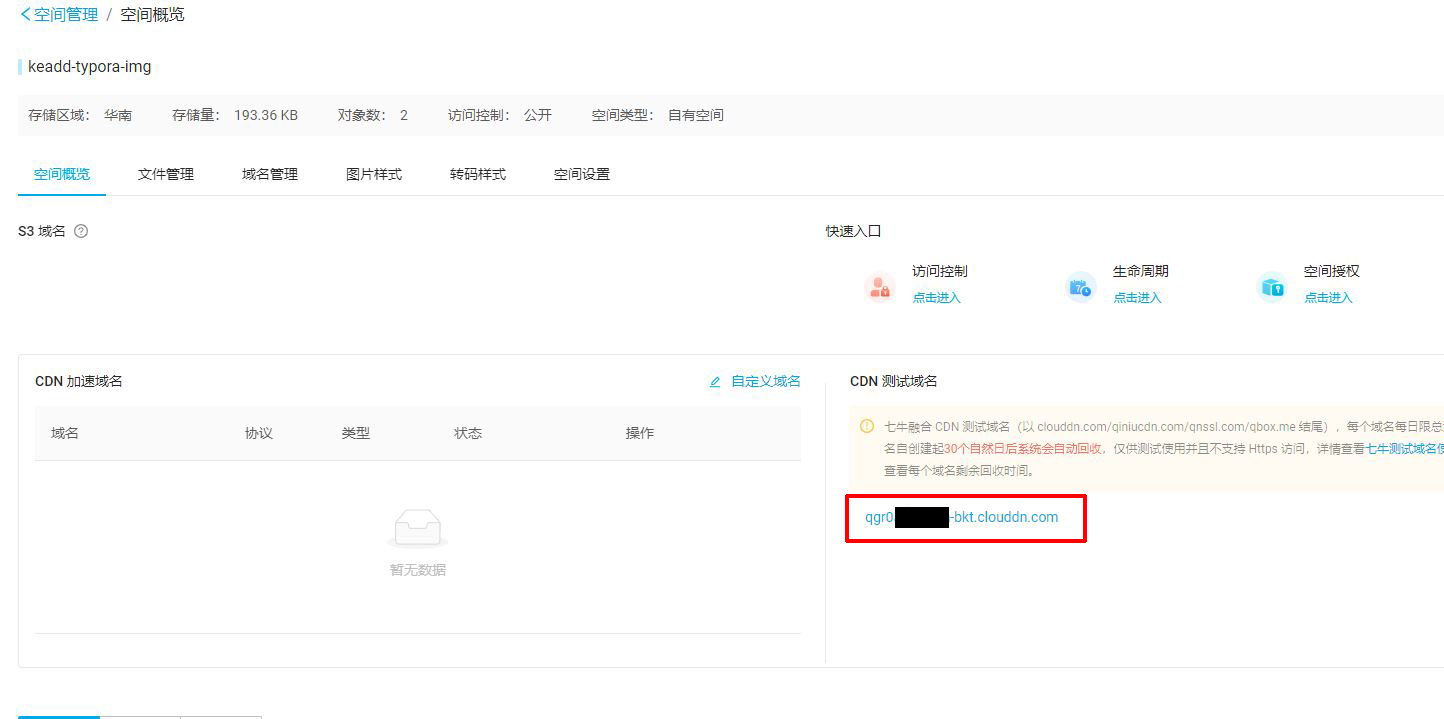The image size is (1444, 719).
Task: Go to the 空间设置 tab
Action: (x=582, y=174)
